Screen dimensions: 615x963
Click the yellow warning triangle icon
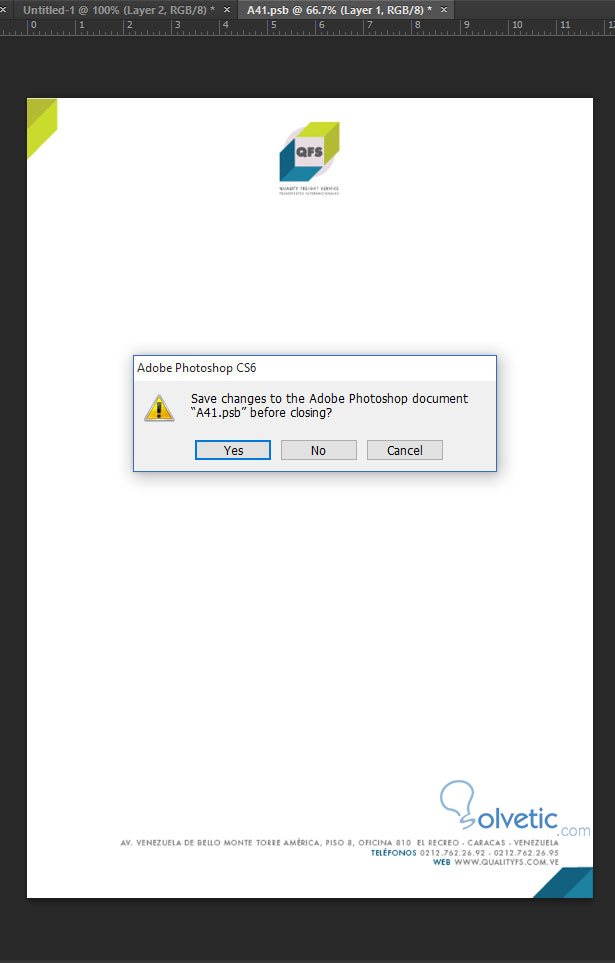coord(159,408)
